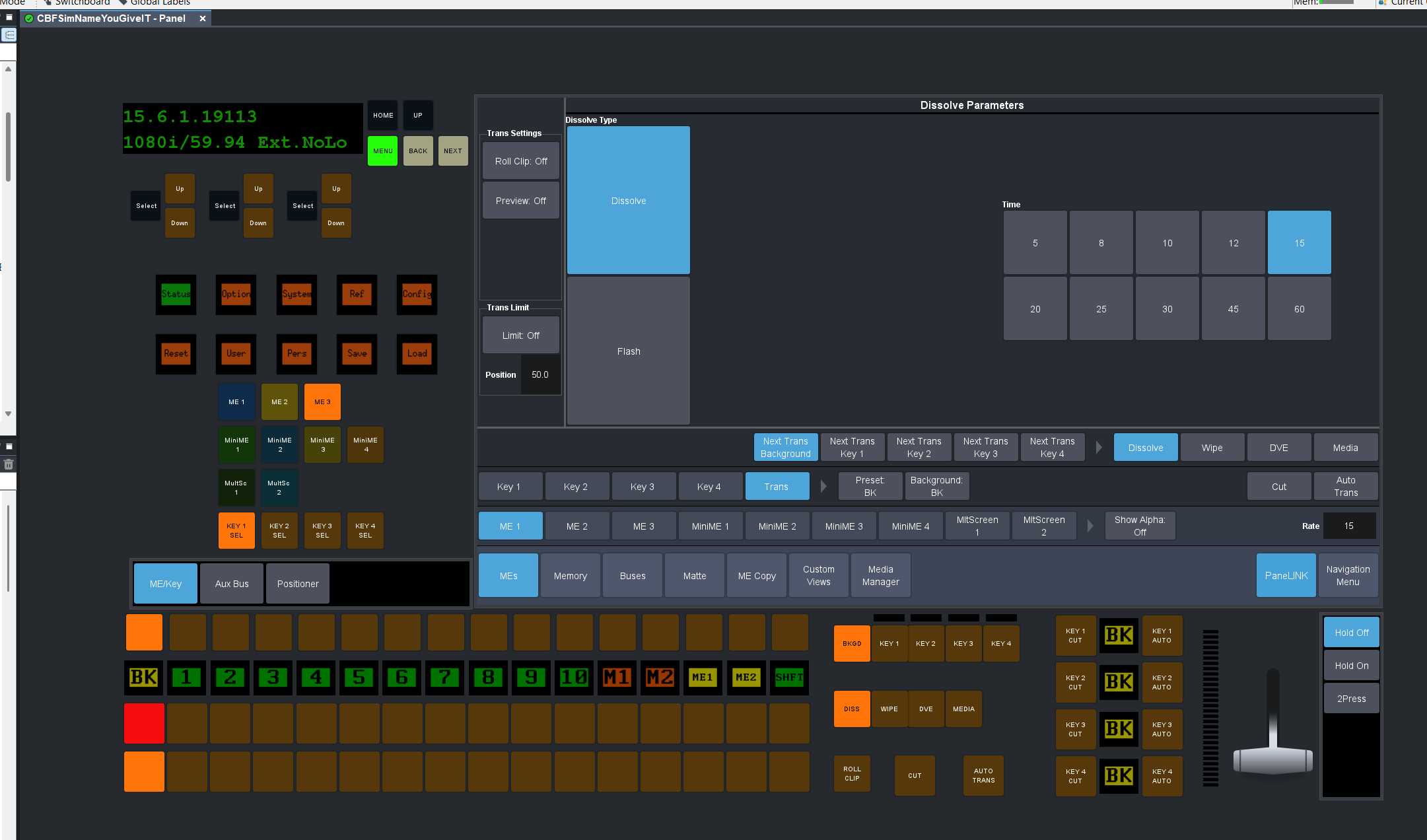Click the Rate value field
This screenshot has width=1427, height=840.
[1348, 526]
